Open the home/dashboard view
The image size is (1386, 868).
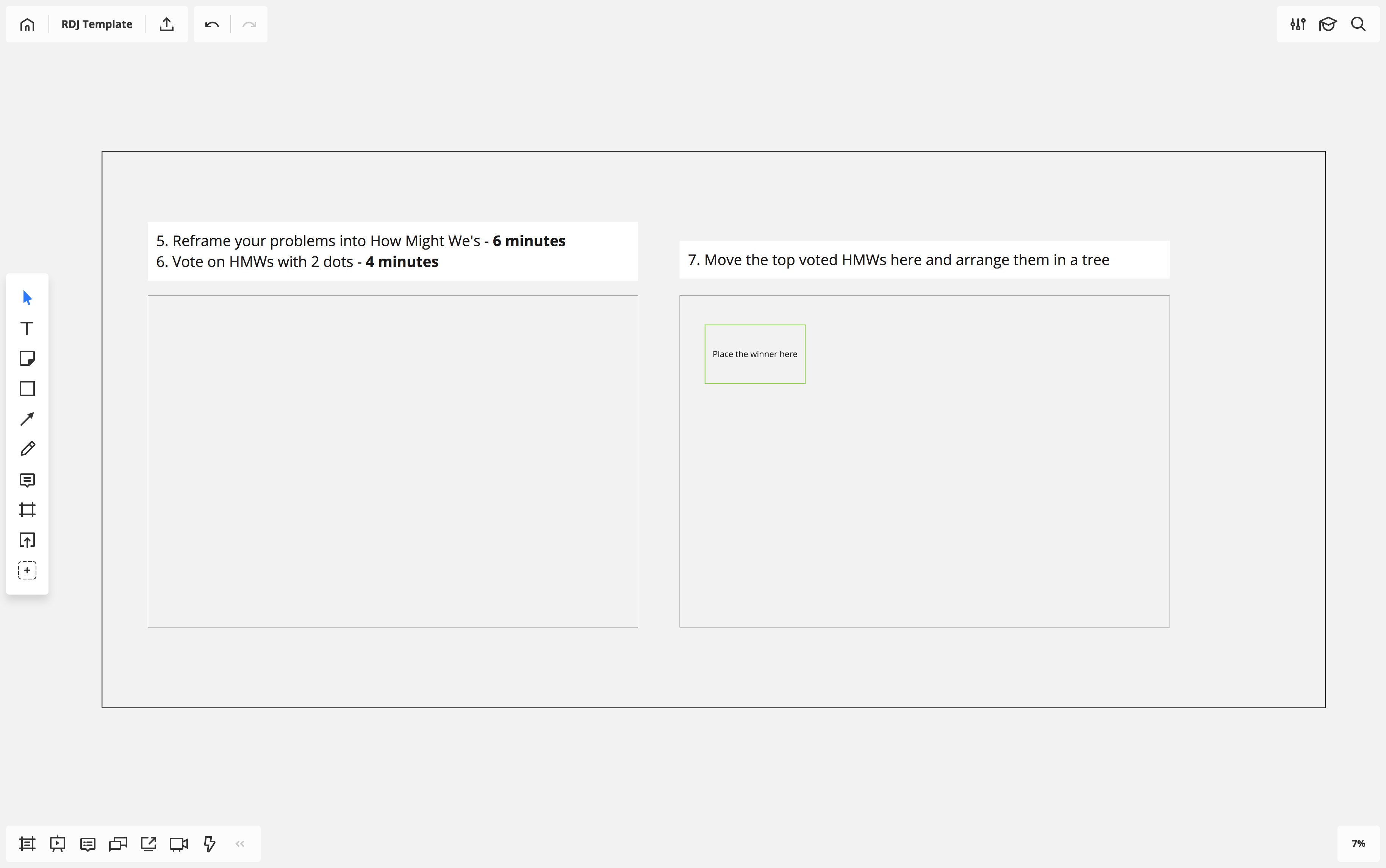click(27, 24)
